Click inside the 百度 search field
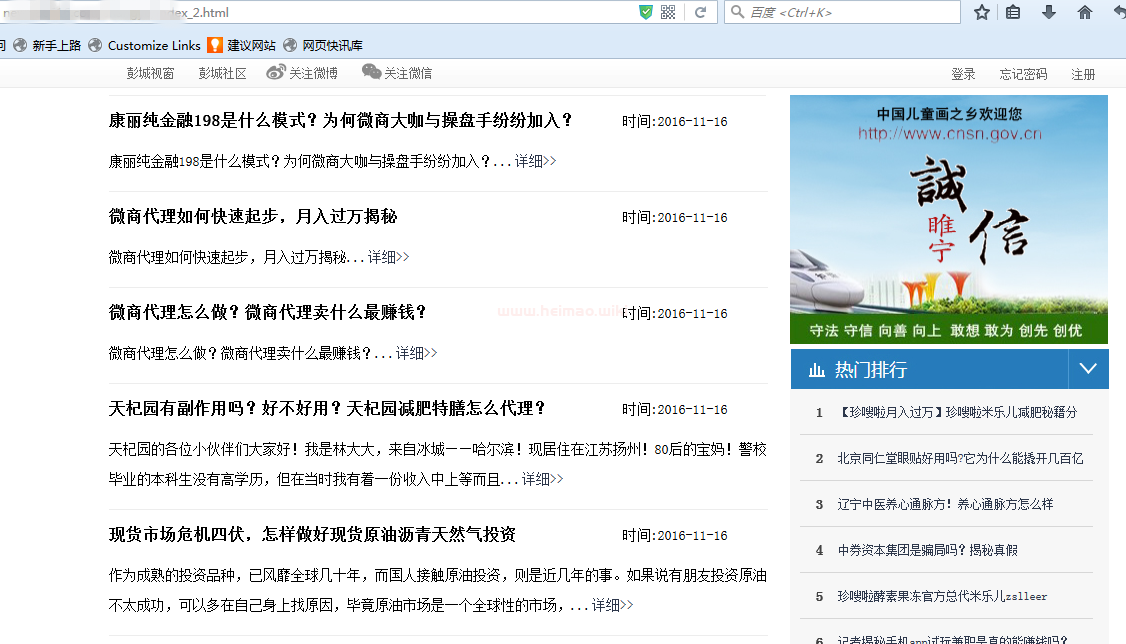 pos(850,12)
